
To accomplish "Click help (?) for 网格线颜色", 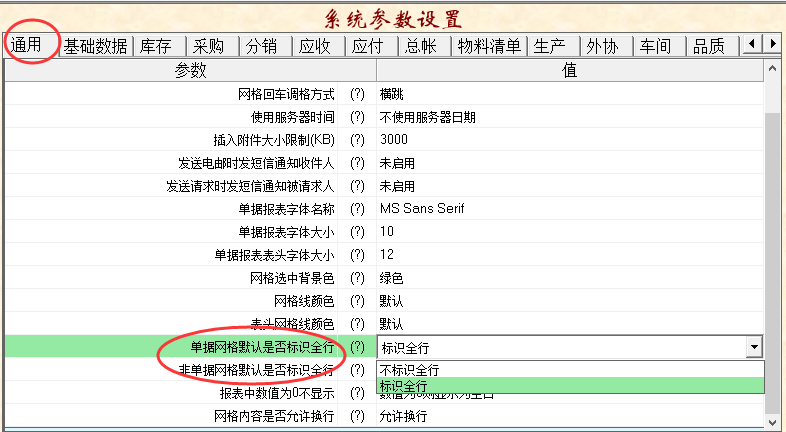I will 357,301.
